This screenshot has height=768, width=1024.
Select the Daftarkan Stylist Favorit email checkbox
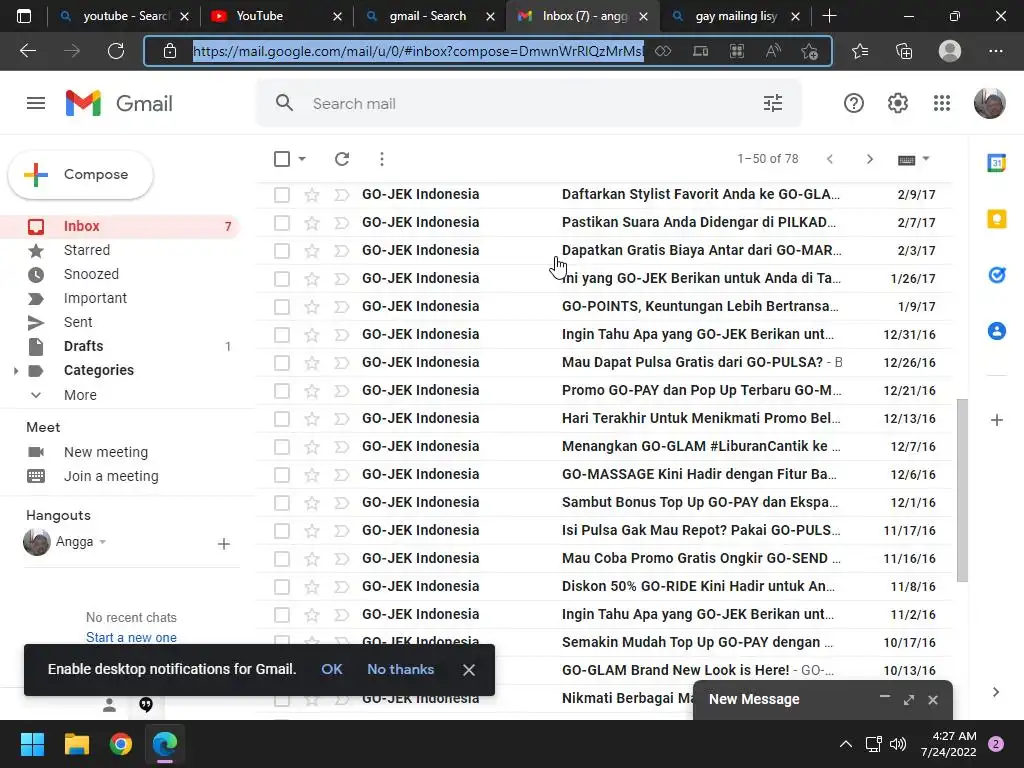tap(282, 195)
